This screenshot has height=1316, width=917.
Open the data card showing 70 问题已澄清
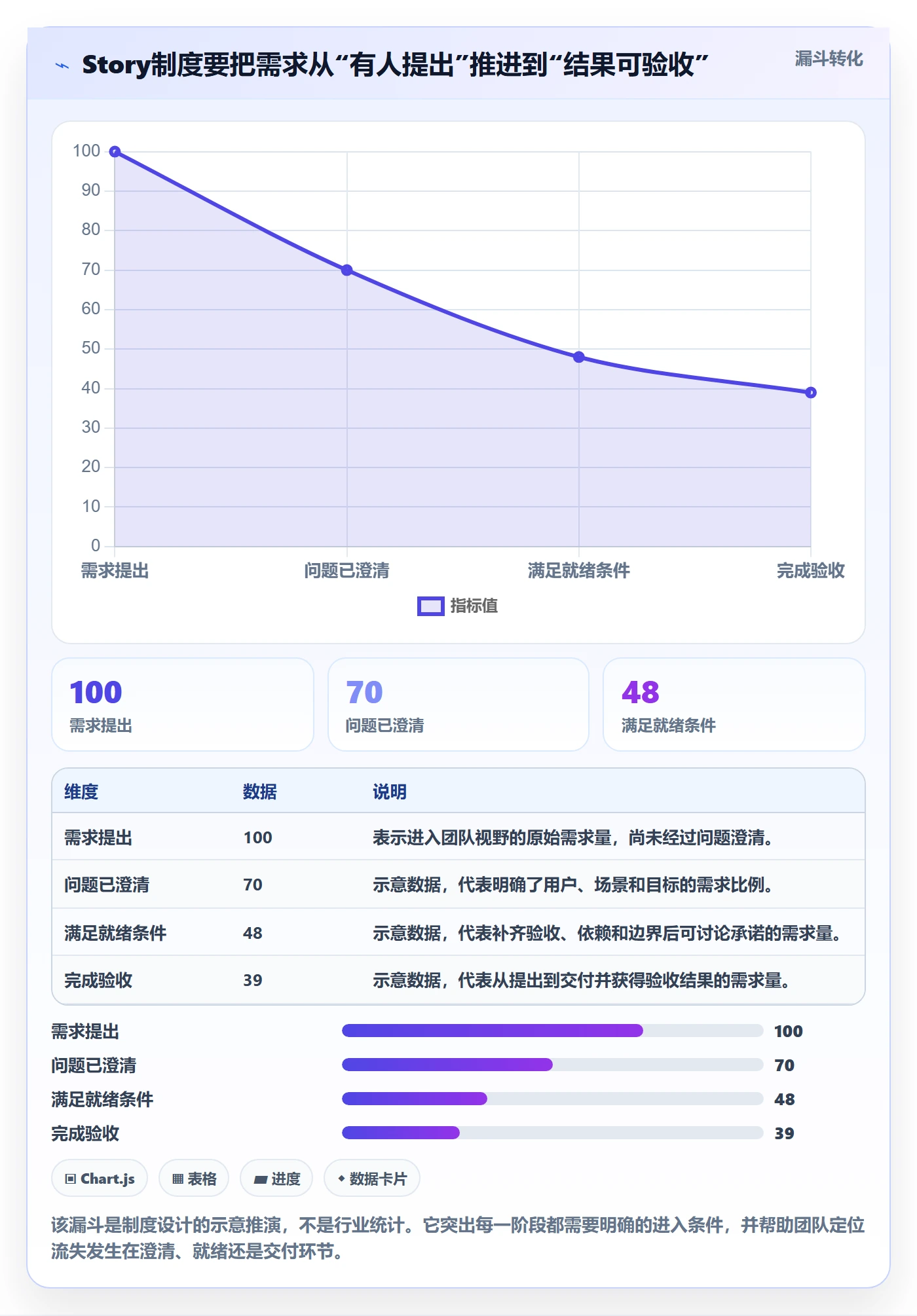click(458, 704)
